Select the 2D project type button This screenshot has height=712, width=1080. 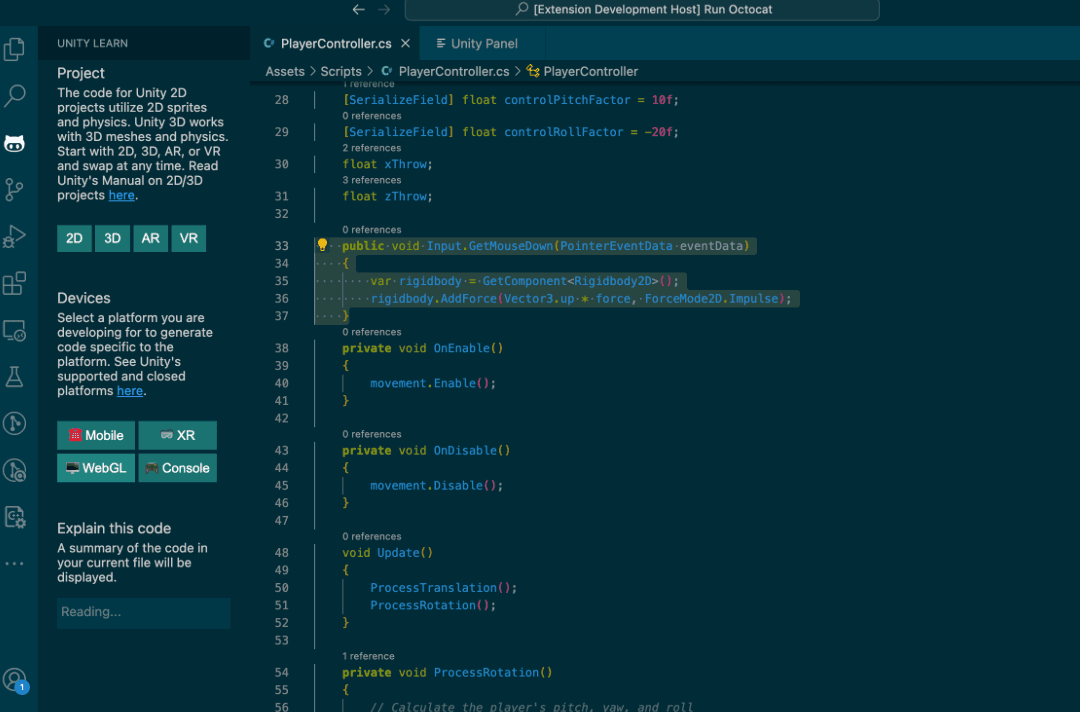[x=74, y=239]
